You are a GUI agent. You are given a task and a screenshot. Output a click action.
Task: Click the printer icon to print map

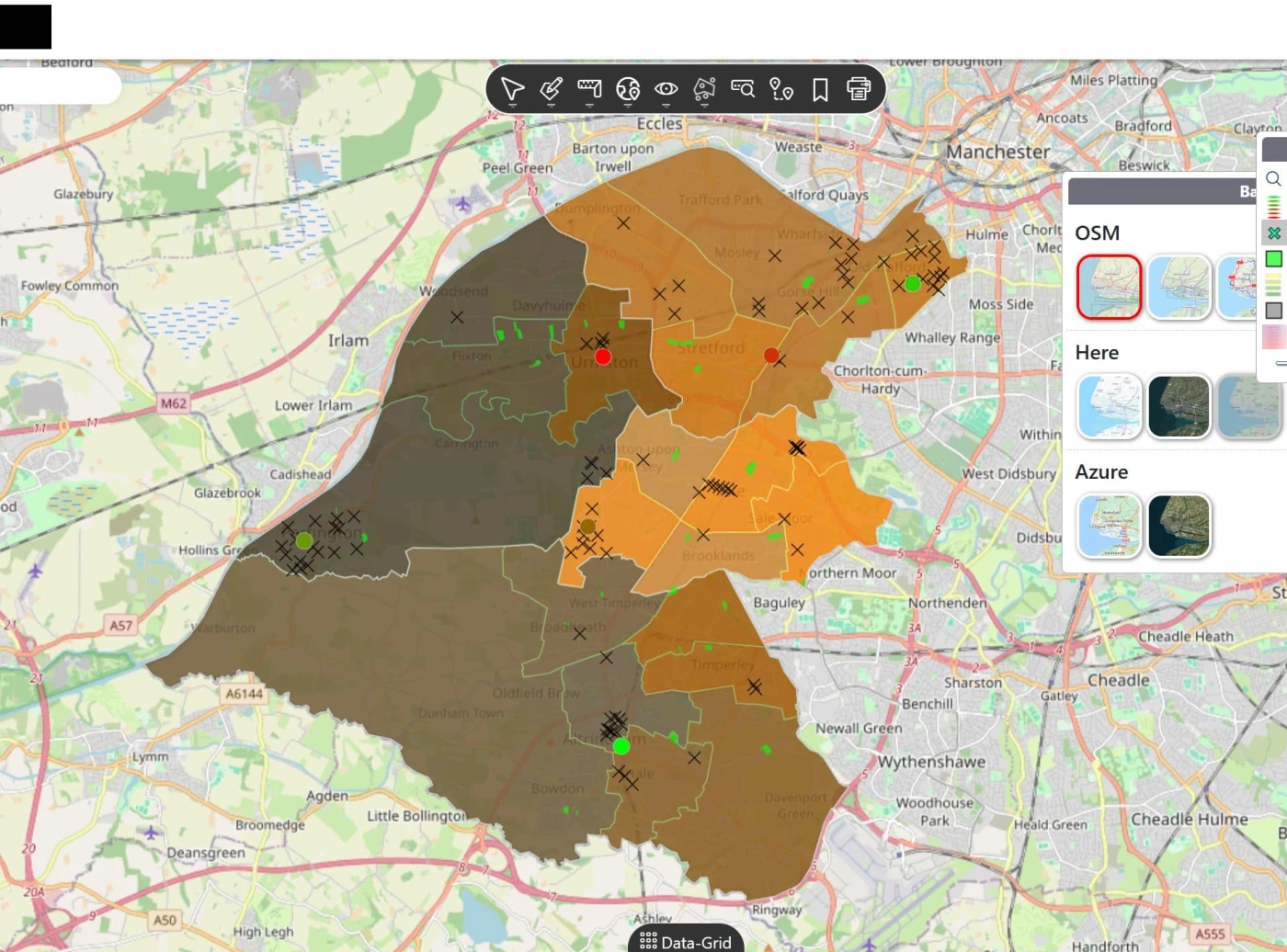(859, 89)
